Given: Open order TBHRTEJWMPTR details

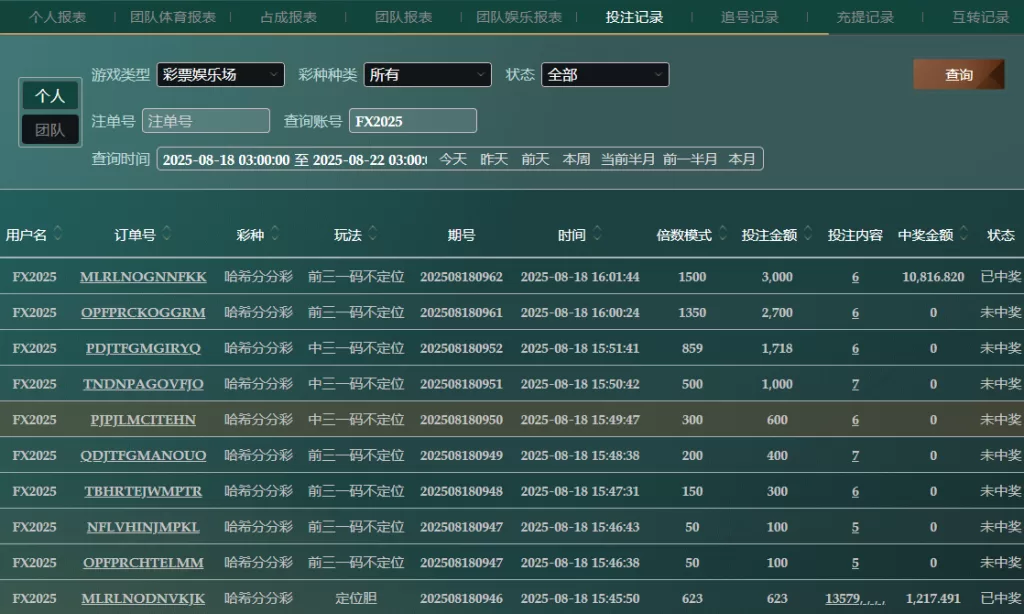Looking at the screenshot, I should (x=143, y=491).
